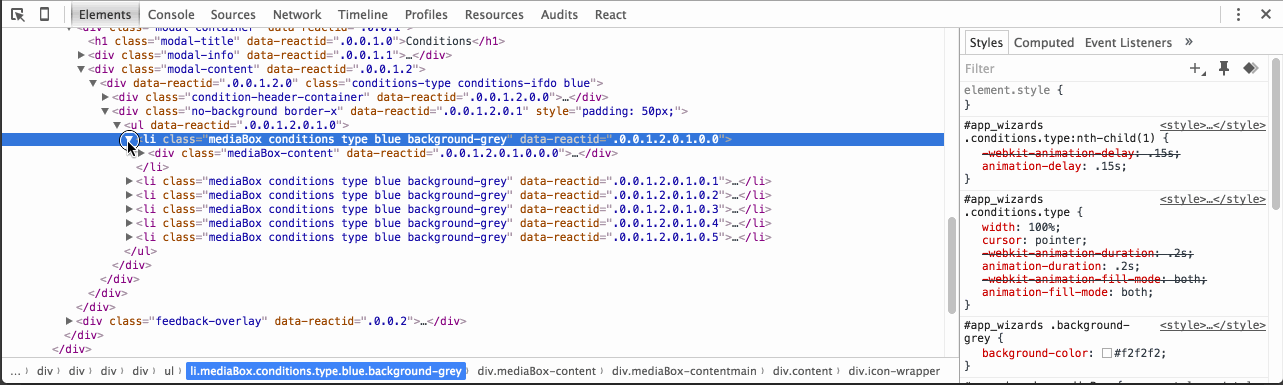
Task: Select the Computed sidebar tab
Action: pyautogui.click(x=1044, y=42)
